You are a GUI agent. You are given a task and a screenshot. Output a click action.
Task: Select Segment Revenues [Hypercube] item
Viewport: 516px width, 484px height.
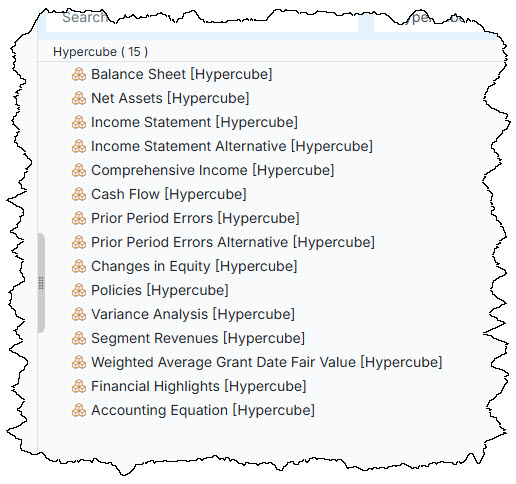click(x=198, y=338)
